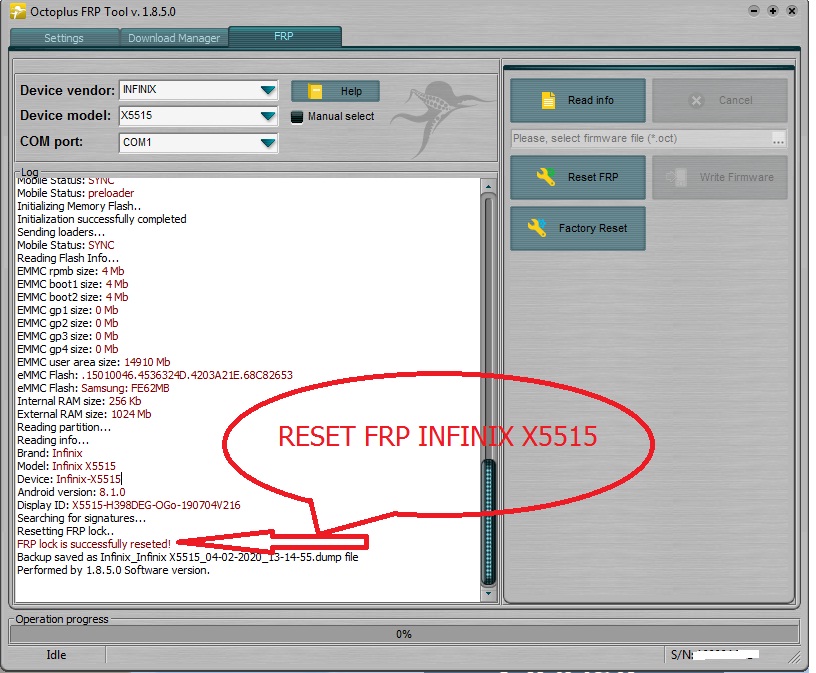
Task: Click the COM1 port combo box field
Action: pyautogui.click(x=198, y=143)
